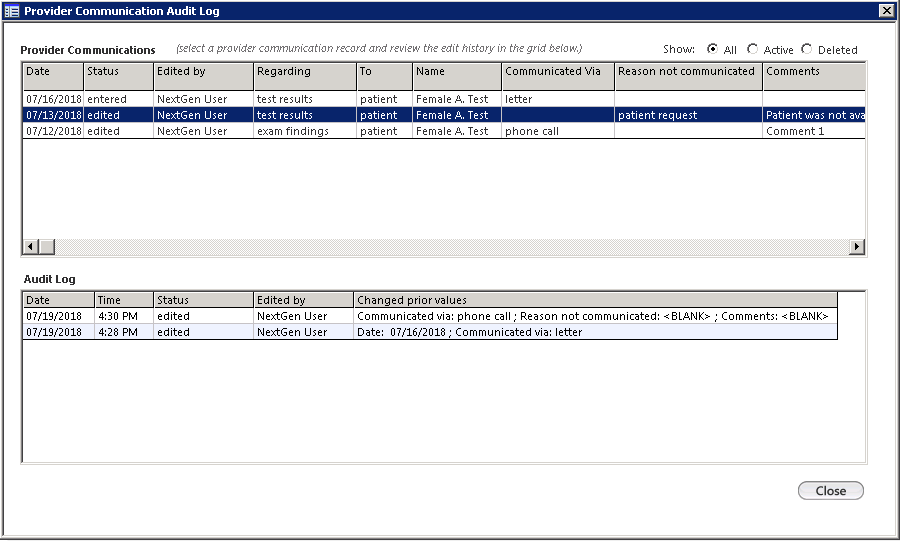This screenshot has height=541, width=900.
Task: Close the audit log window via X
Action: (x=886, y=10)
